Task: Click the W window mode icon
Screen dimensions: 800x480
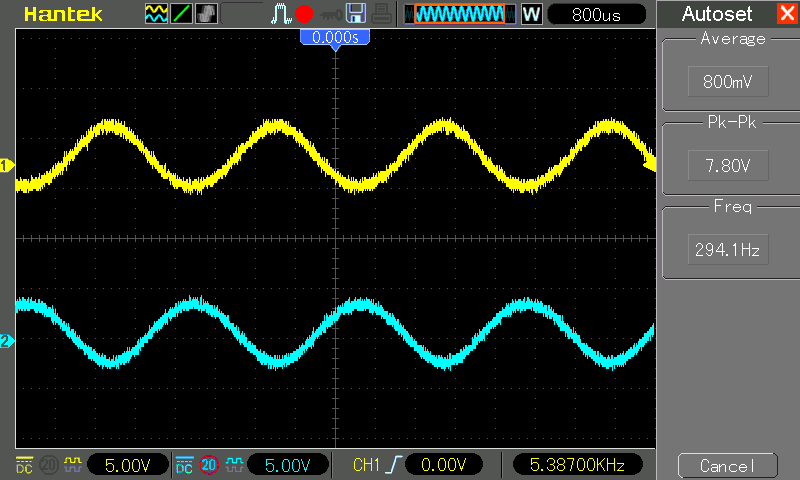Action: point(531,14)
